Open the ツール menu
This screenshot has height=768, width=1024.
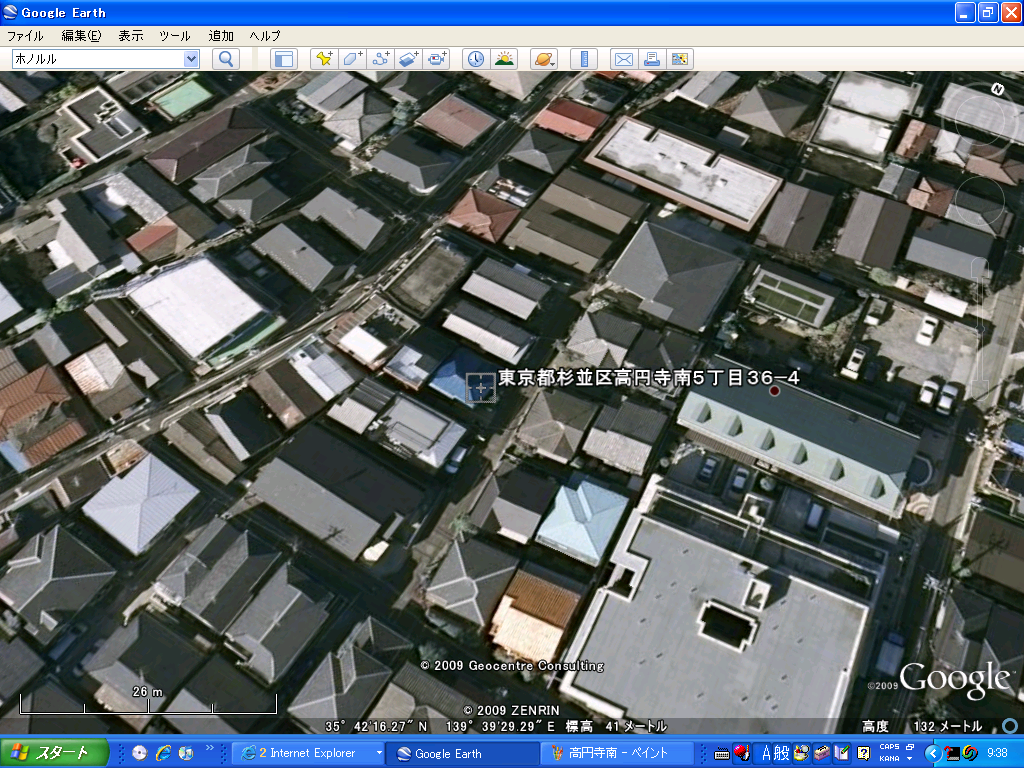point(174,36)
